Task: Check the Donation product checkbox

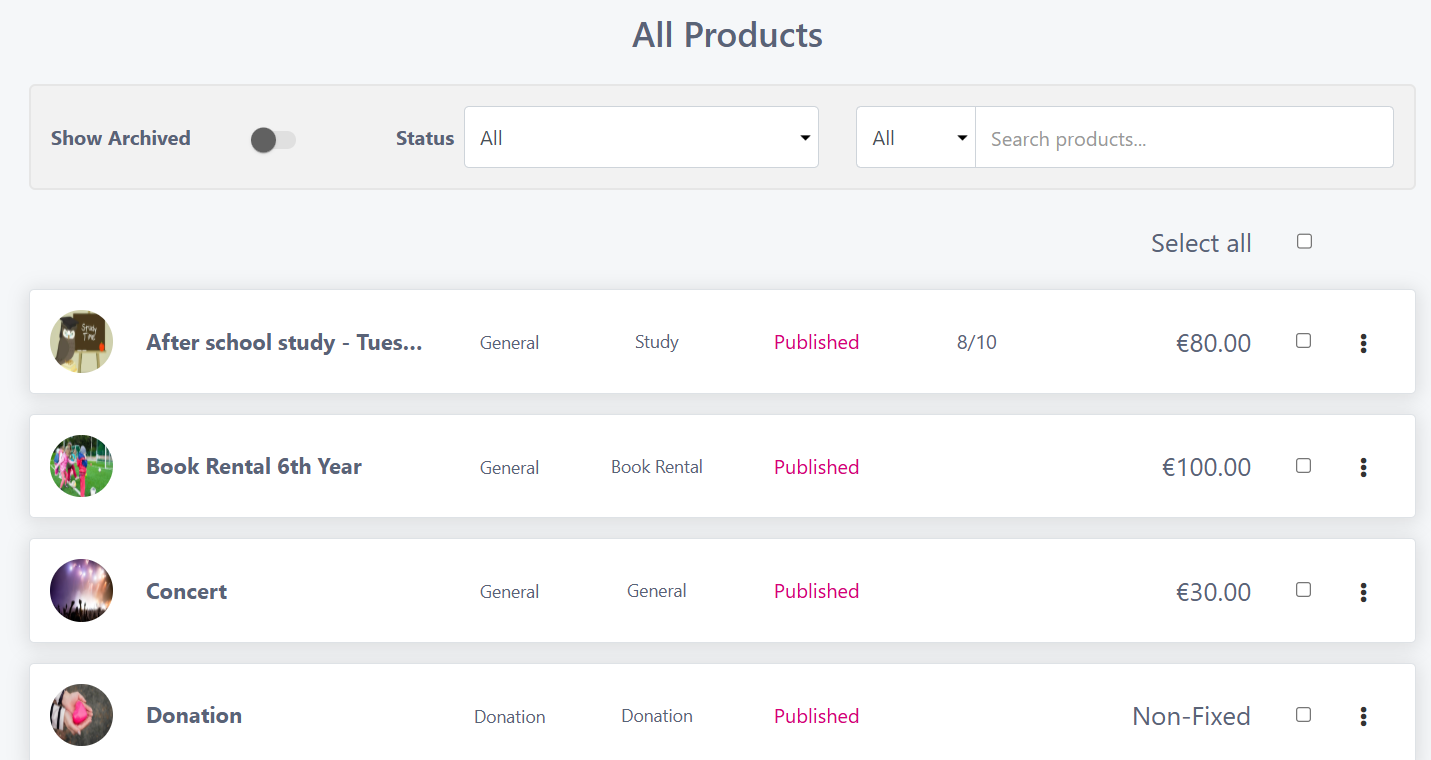Action: pyautogui.click(x=1303, y=715)
